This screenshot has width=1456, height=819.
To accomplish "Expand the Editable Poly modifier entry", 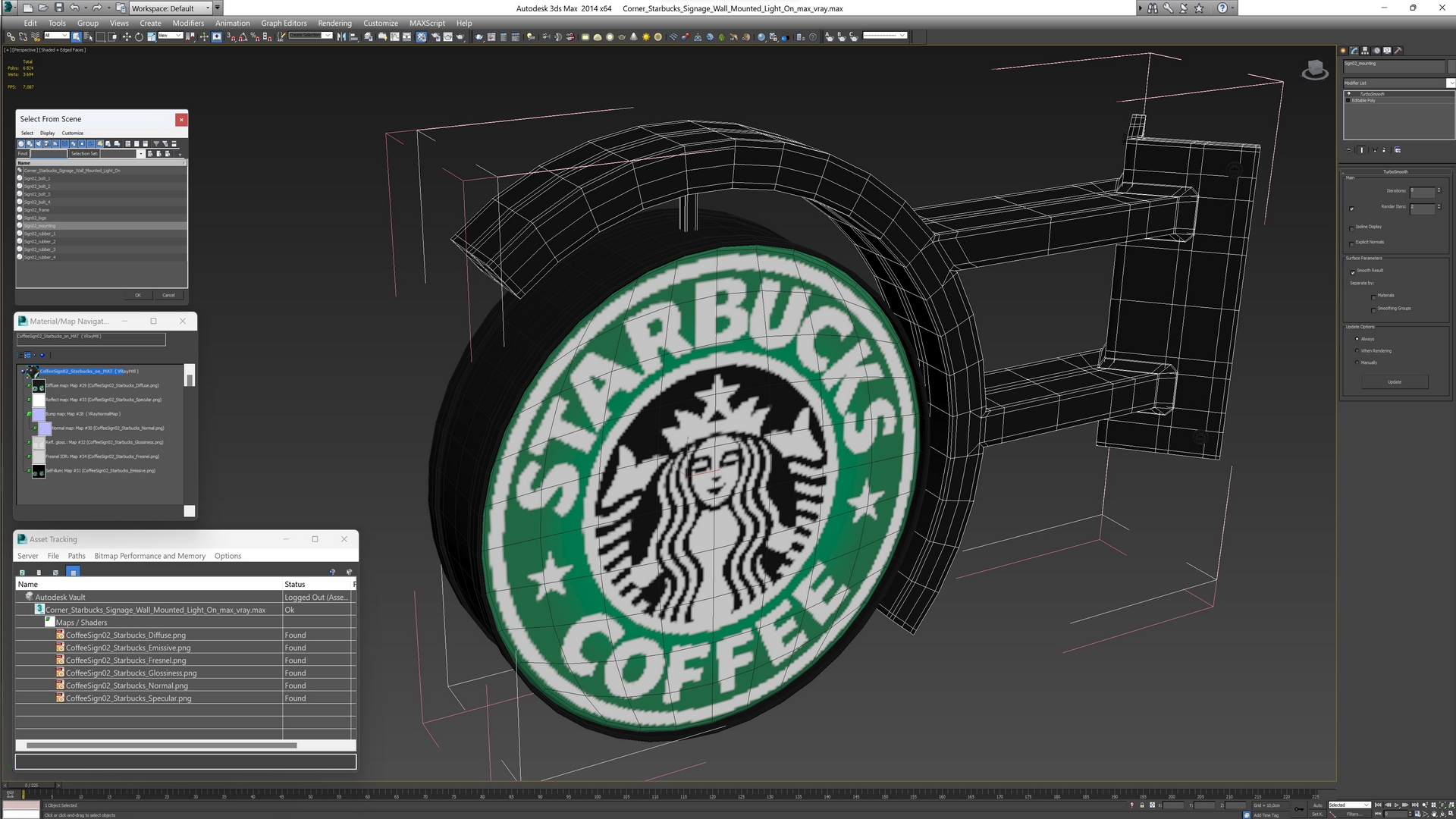I will pyautogui.click(x=1348, y=100).
